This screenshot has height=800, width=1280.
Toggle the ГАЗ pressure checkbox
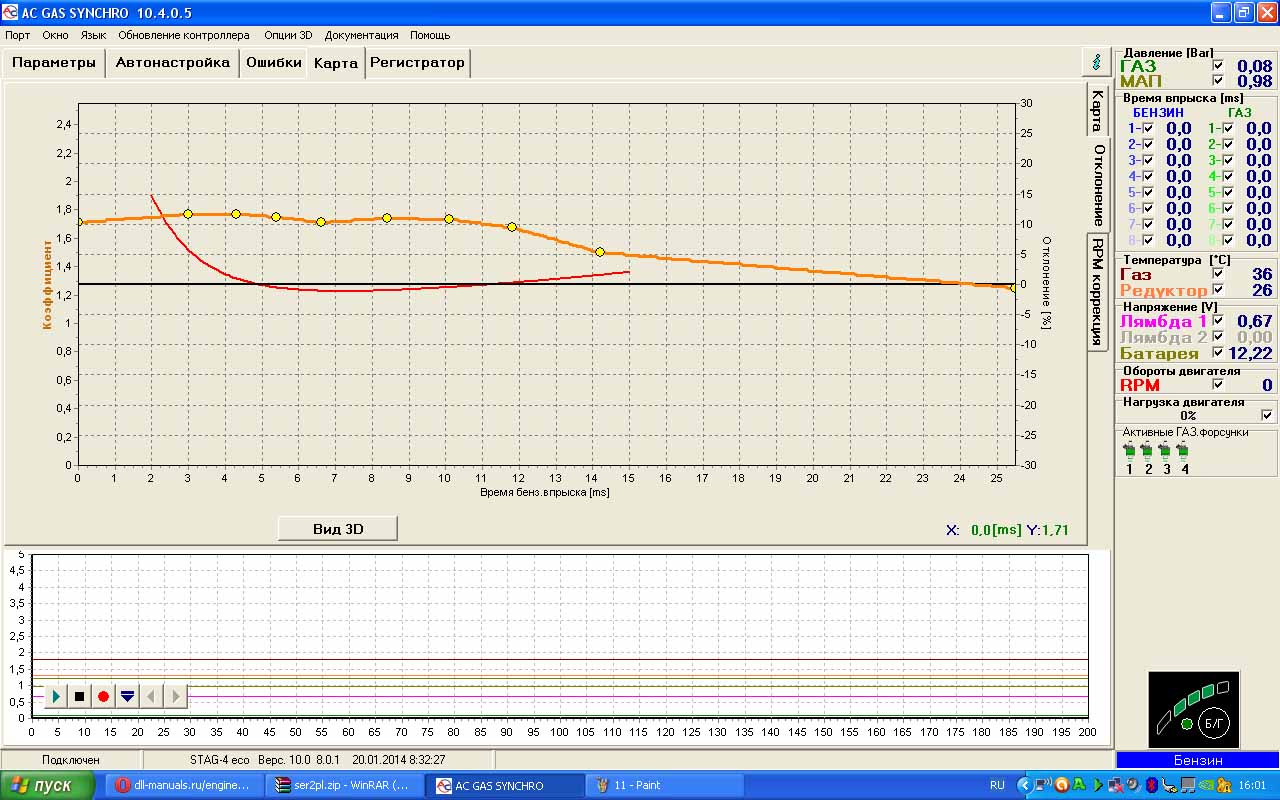[1218, 66]
